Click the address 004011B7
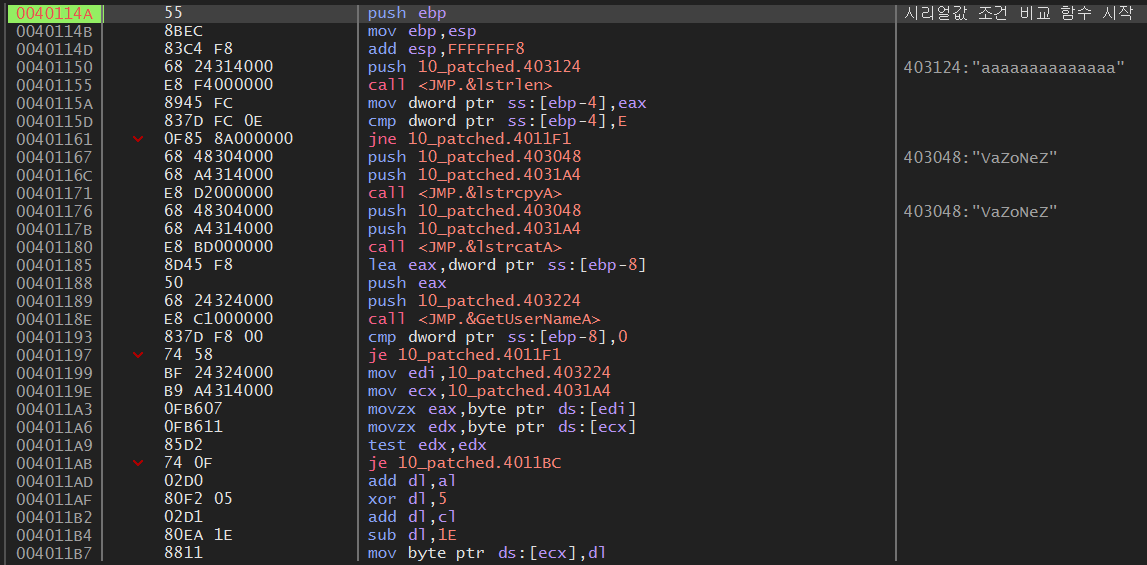Image resolution: width=1147 pixels, height=565 pixels. (52, 553)
